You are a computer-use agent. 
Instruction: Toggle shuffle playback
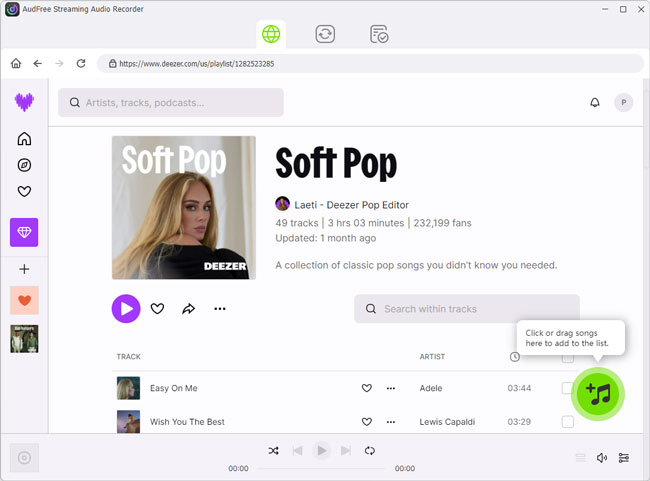pos(273,450)
